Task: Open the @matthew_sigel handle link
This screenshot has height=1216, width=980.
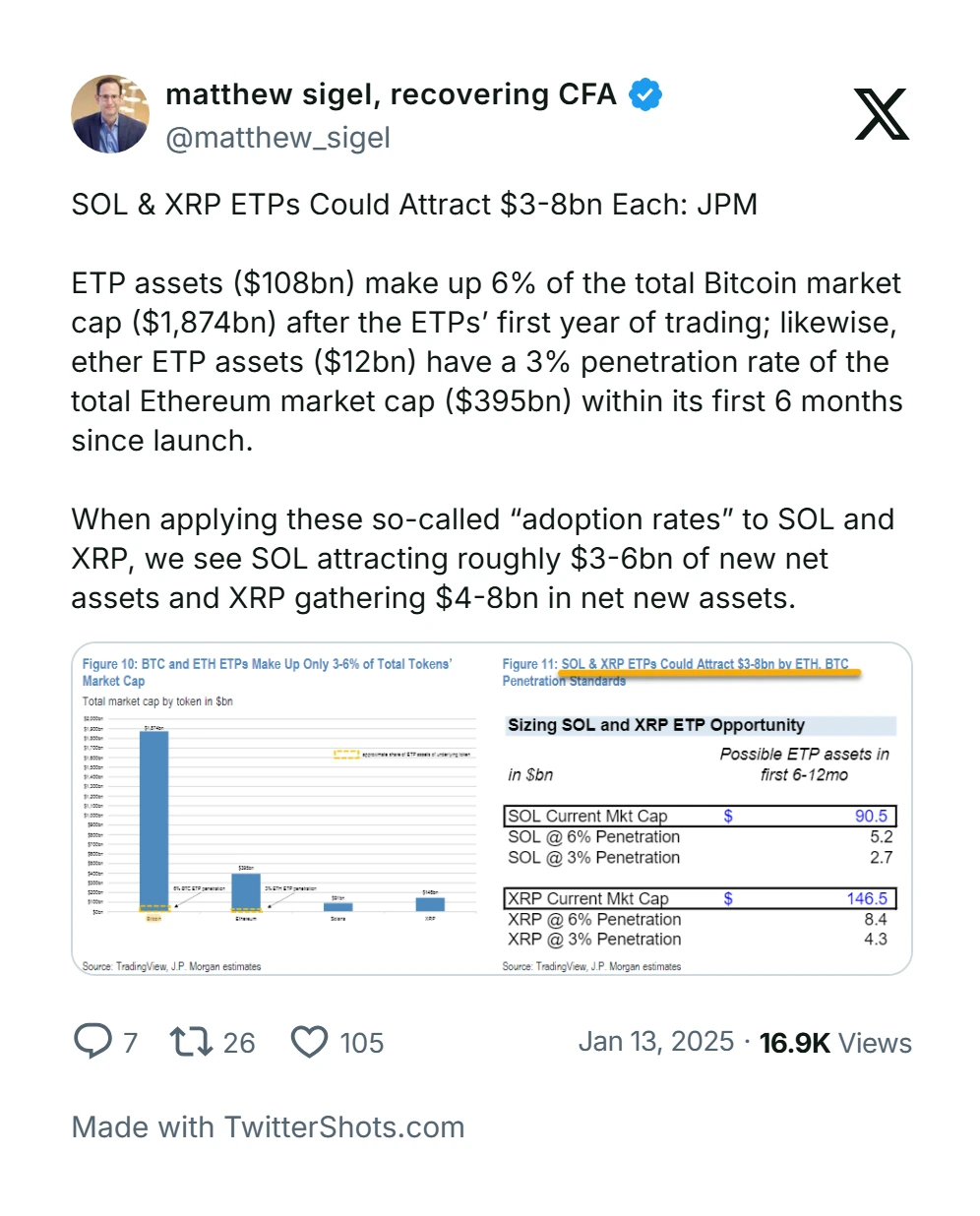Action: [277, 138]
